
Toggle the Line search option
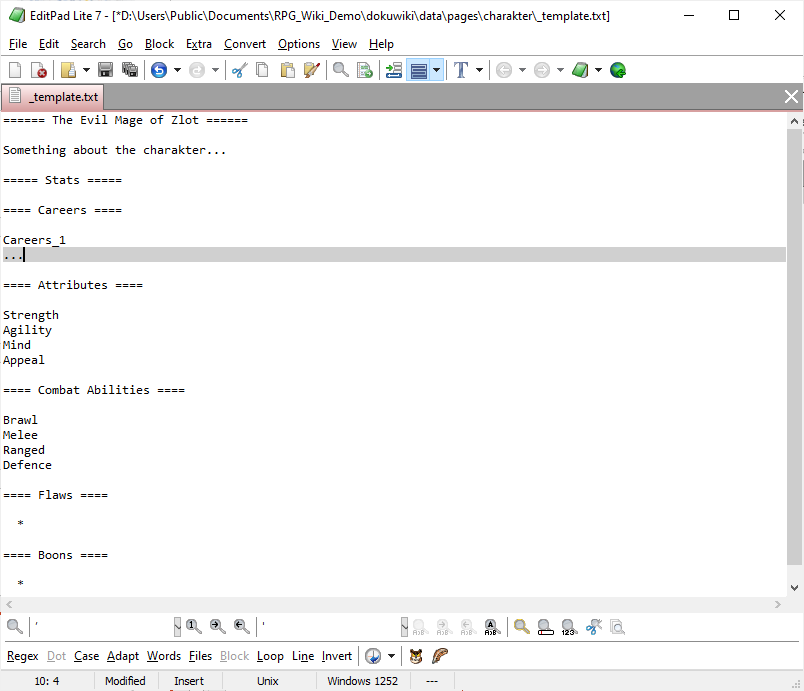pyautogui.click(x=303, y=656)
